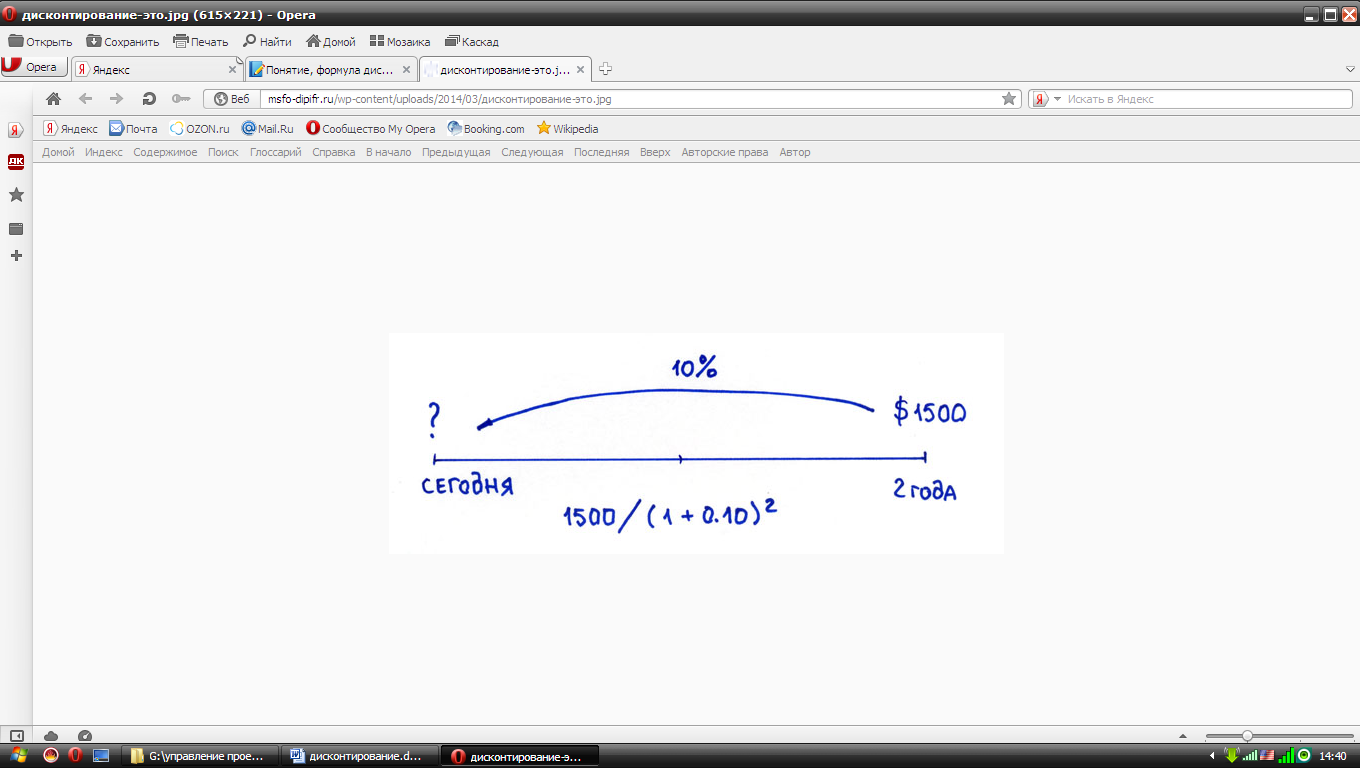1360x768 pixels.
Task: Open the Mail.Ru bookmark
Action: tap(268, 128)
